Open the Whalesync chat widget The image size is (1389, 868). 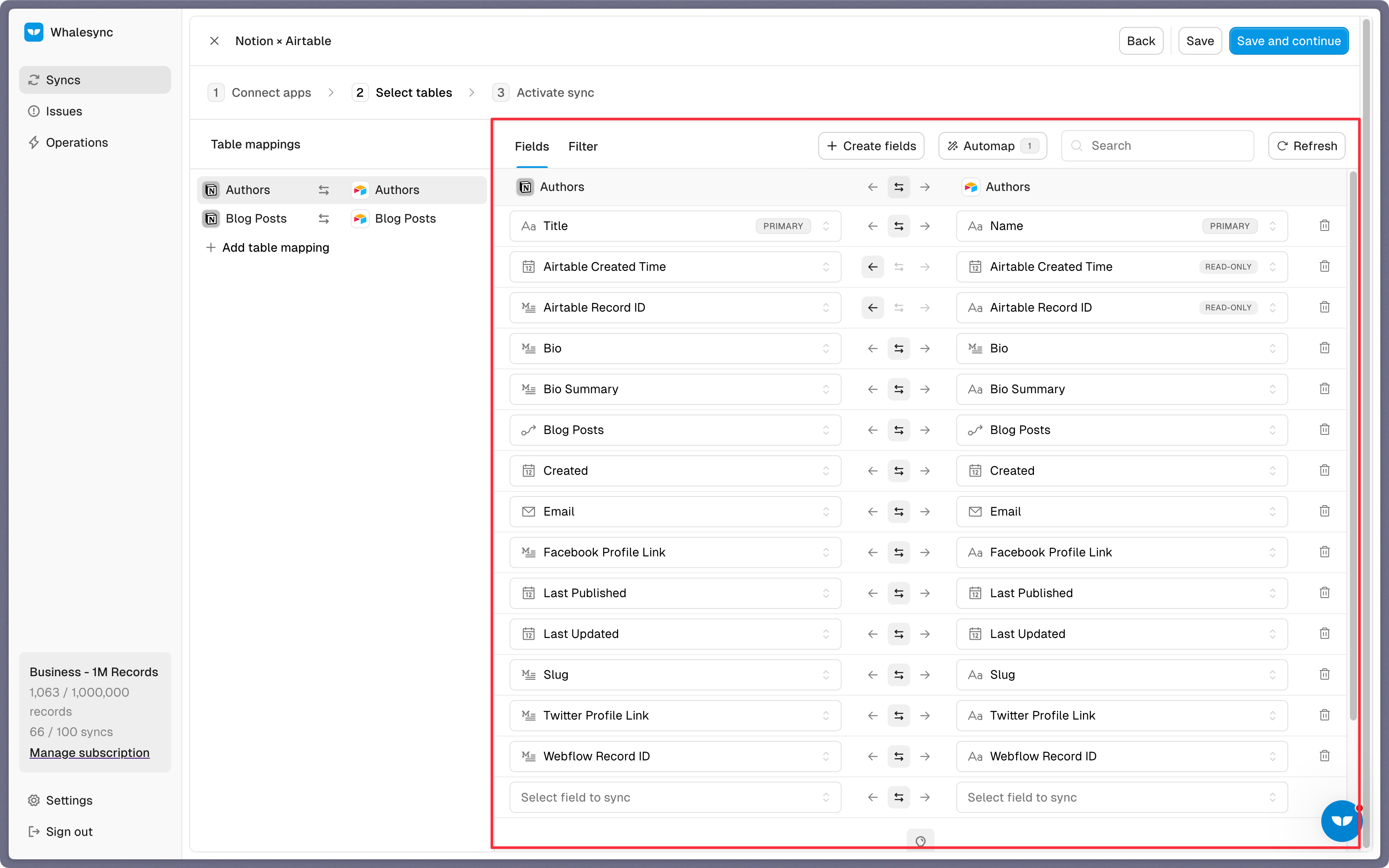click(1341, 821)
